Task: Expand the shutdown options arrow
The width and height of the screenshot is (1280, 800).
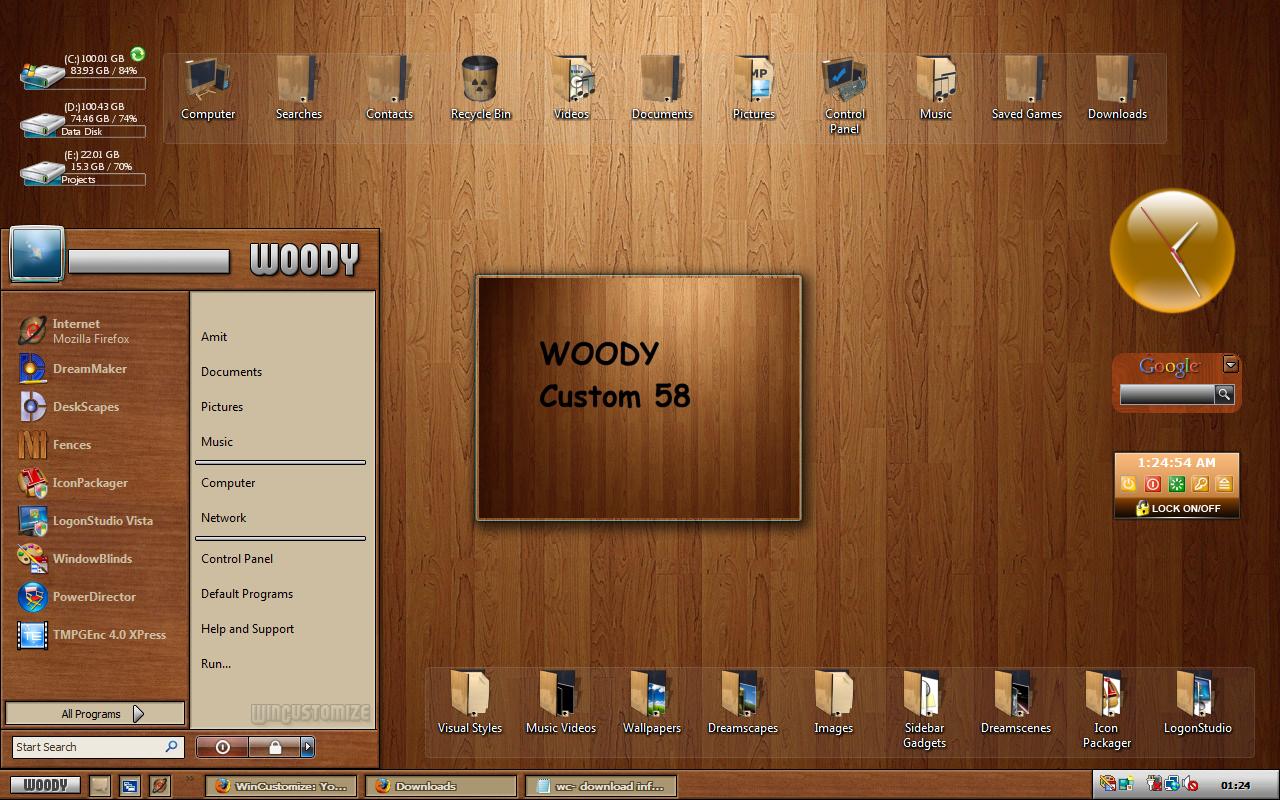Action: (x=308, y=747)
